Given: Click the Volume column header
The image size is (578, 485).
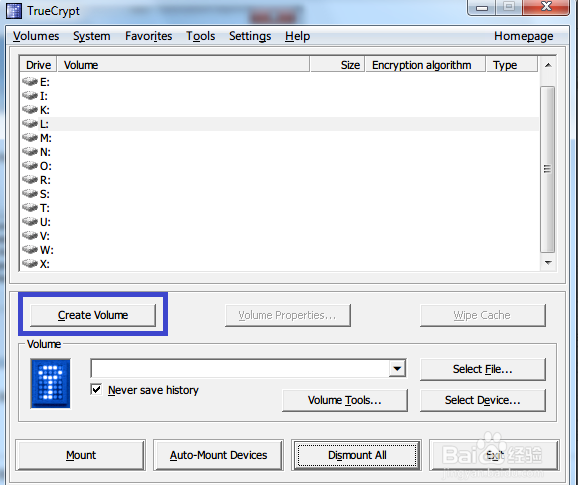Looking at the screenshot, I should 183,65.
